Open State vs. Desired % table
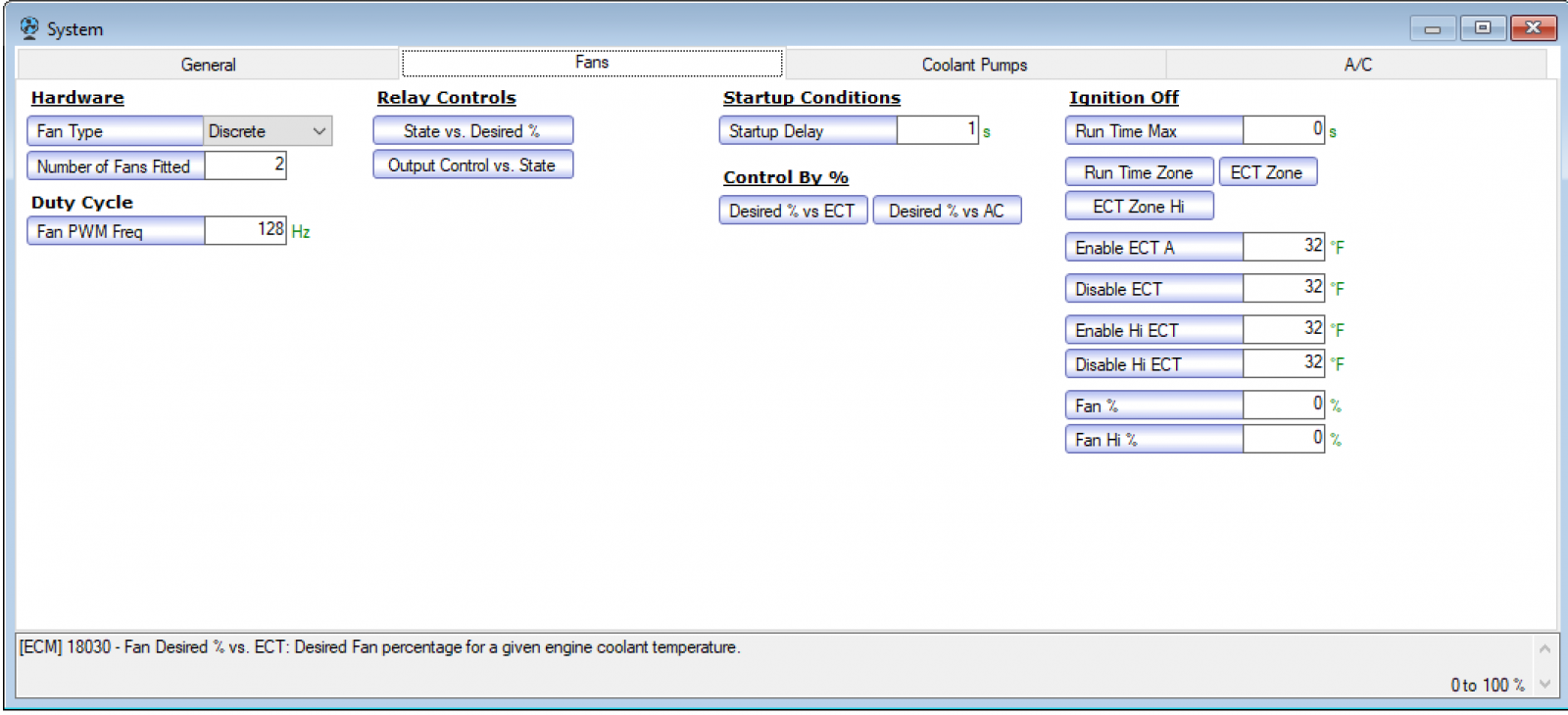This screenshot has height=715, width=1568. click(x=472, y=130)
